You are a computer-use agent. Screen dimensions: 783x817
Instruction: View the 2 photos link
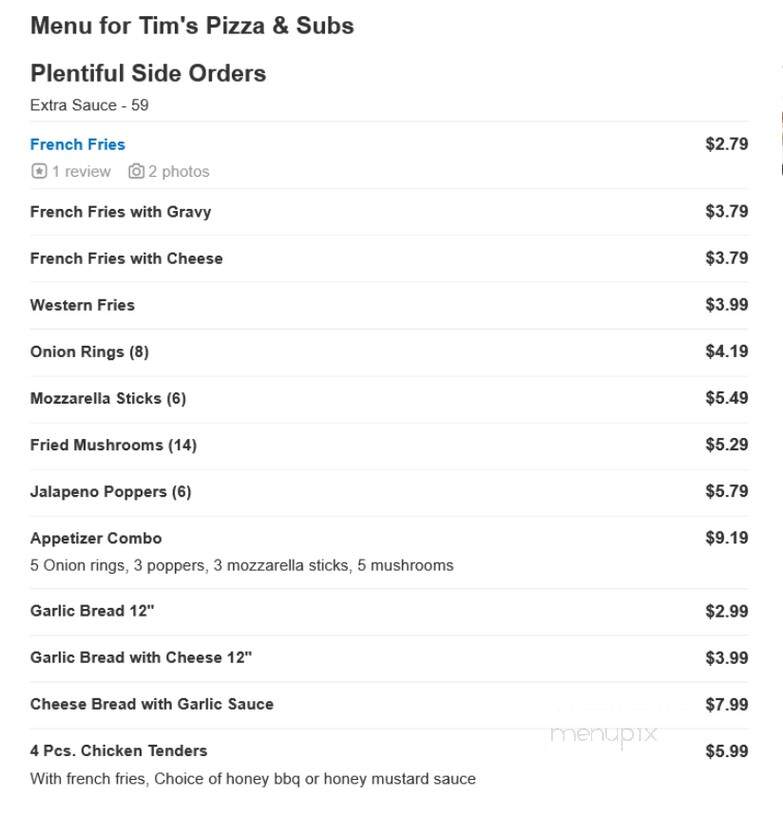point(179,171)
